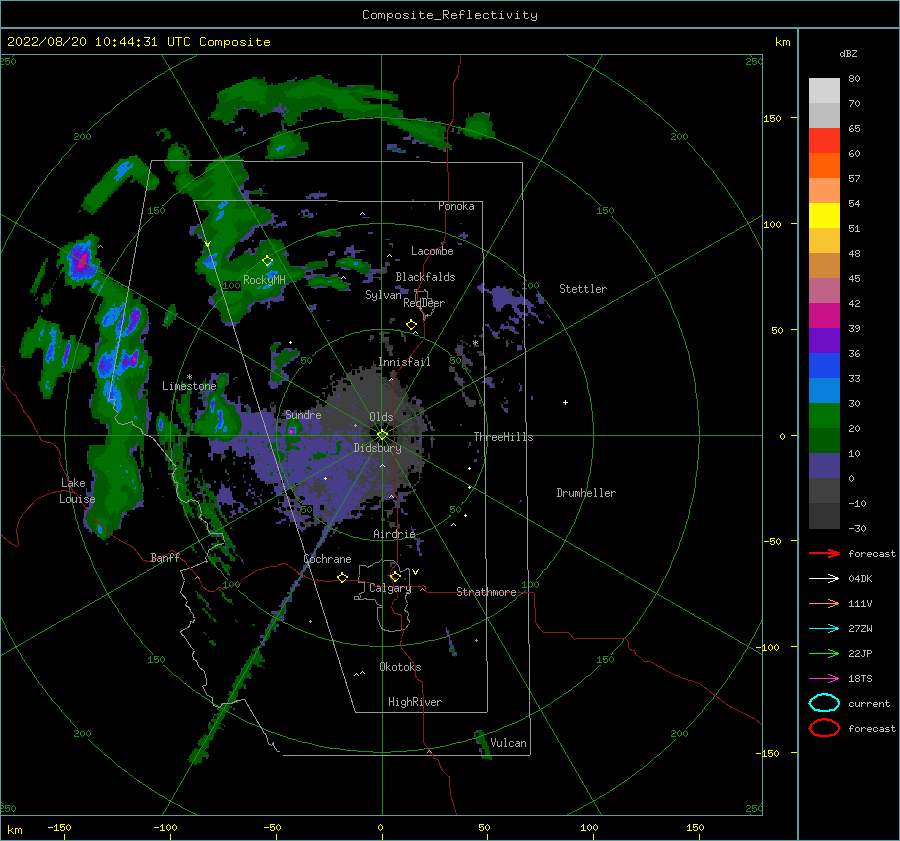The width and height of the screenshot is (900, 841).
Task: Click the Innisfail city label
Action: coord(404,362)
